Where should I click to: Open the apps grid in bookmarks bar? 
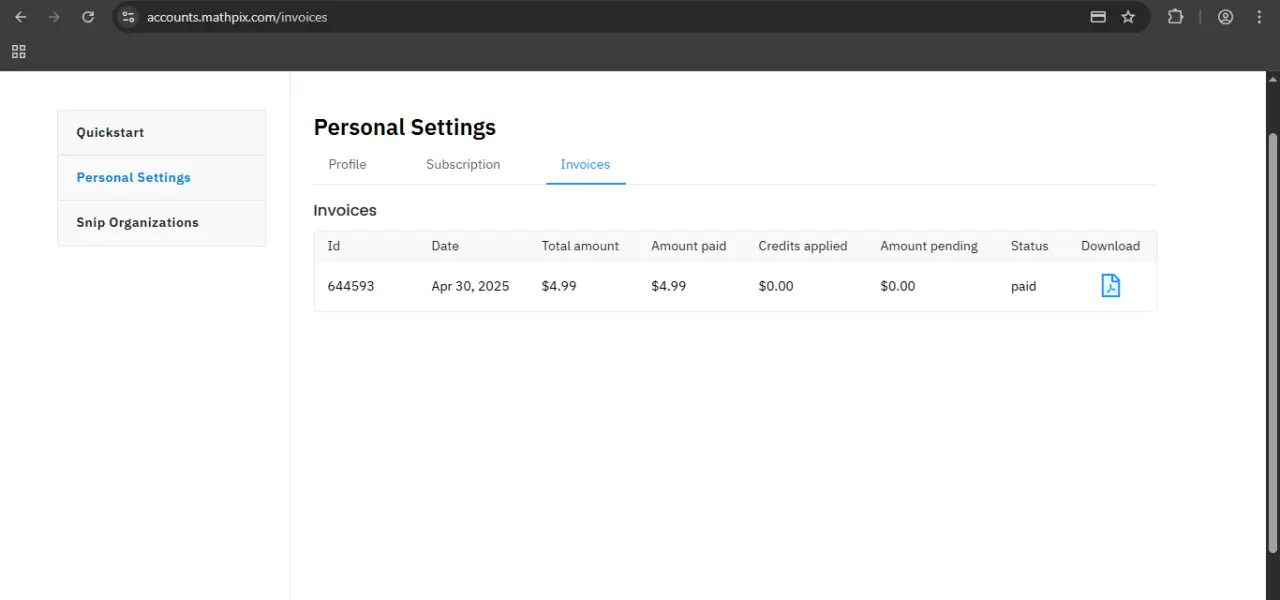(18, 52)
